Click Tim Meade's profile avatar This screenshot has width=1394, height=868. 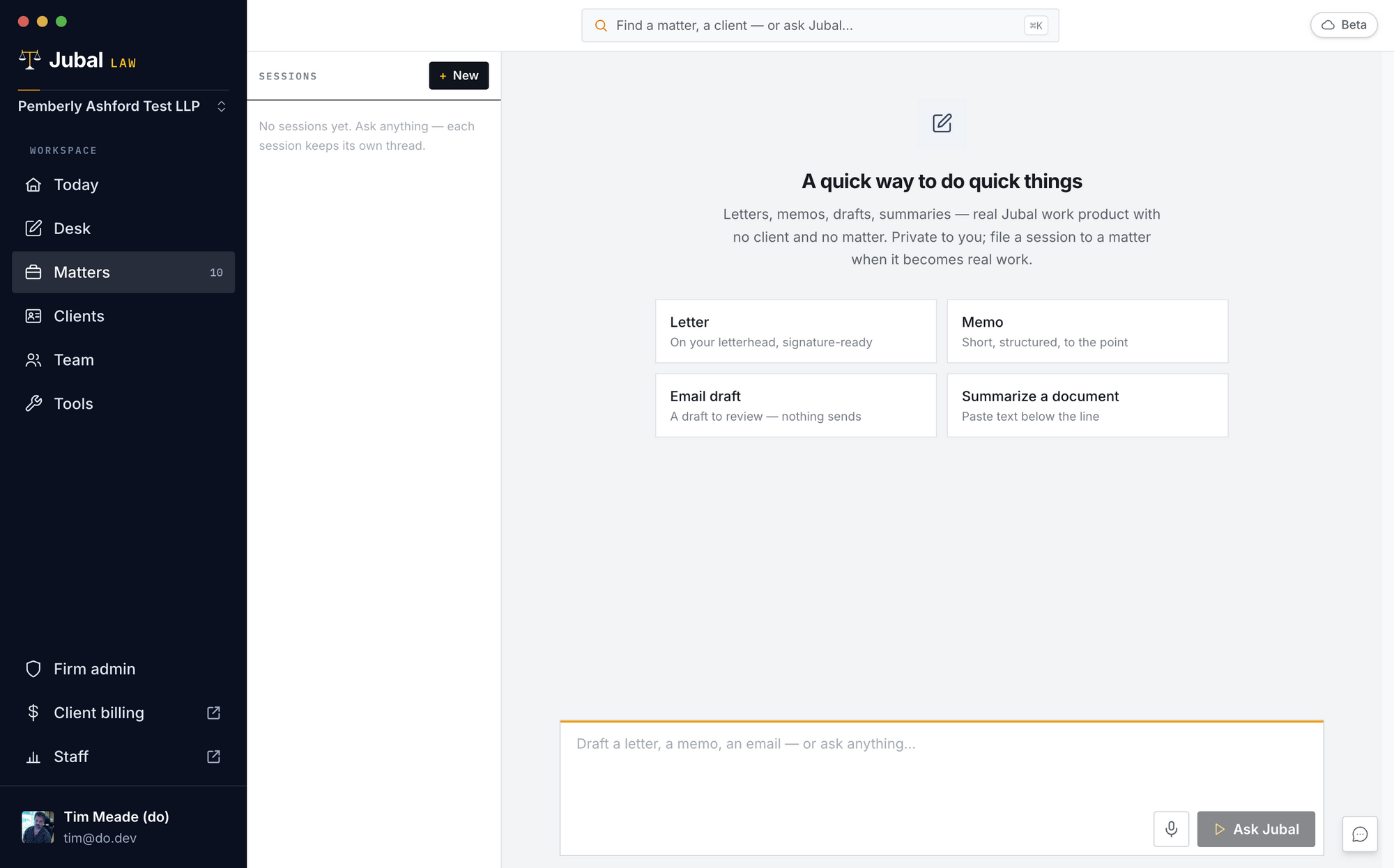click(38, 827)
